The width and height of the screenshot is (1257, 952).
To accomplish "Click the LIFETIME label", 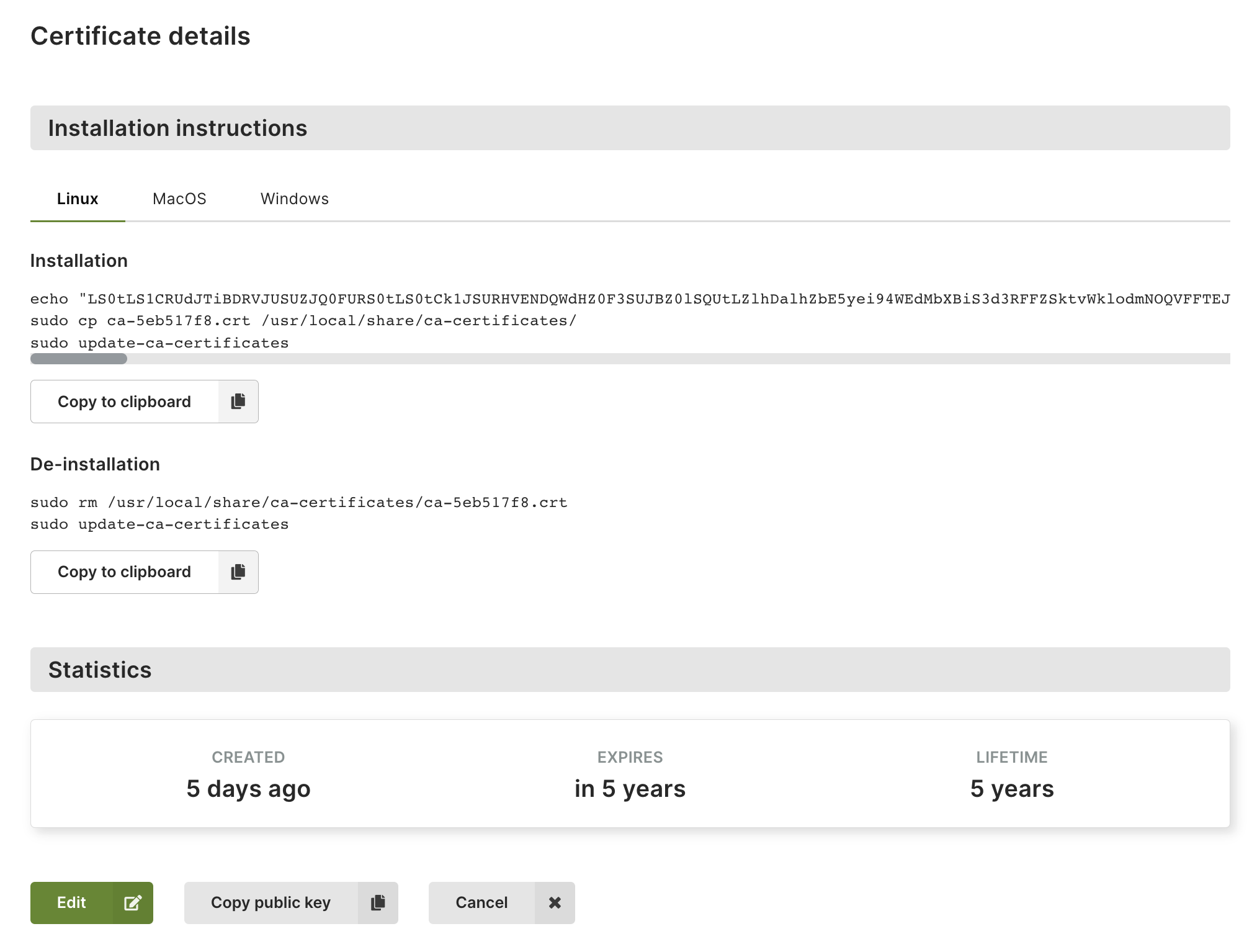I will click(x=1012, y=757).
